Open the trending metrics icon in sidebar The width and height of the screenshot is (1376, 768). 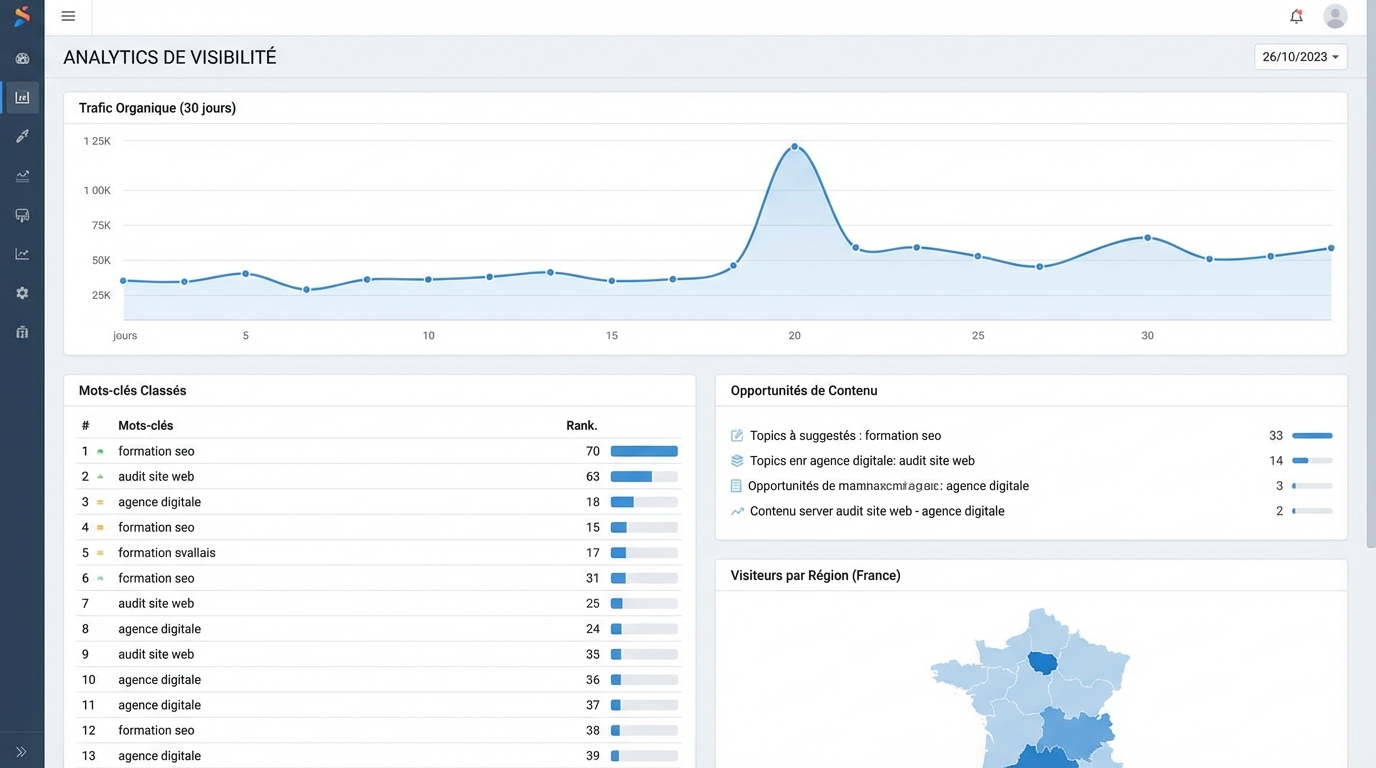point(22,175)
